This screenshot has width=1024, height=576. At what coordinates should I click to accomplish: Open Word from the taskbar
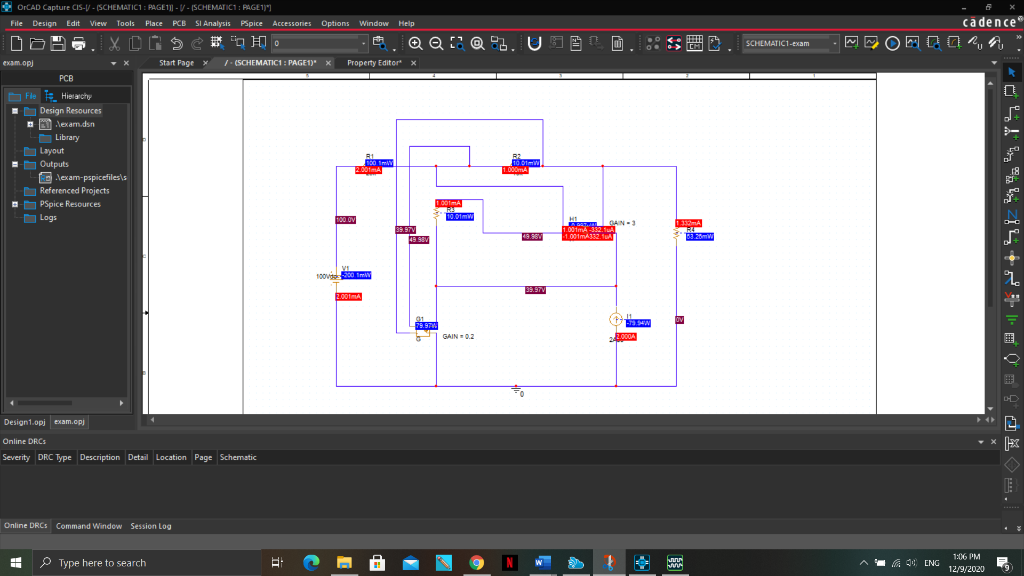(543, 562)
